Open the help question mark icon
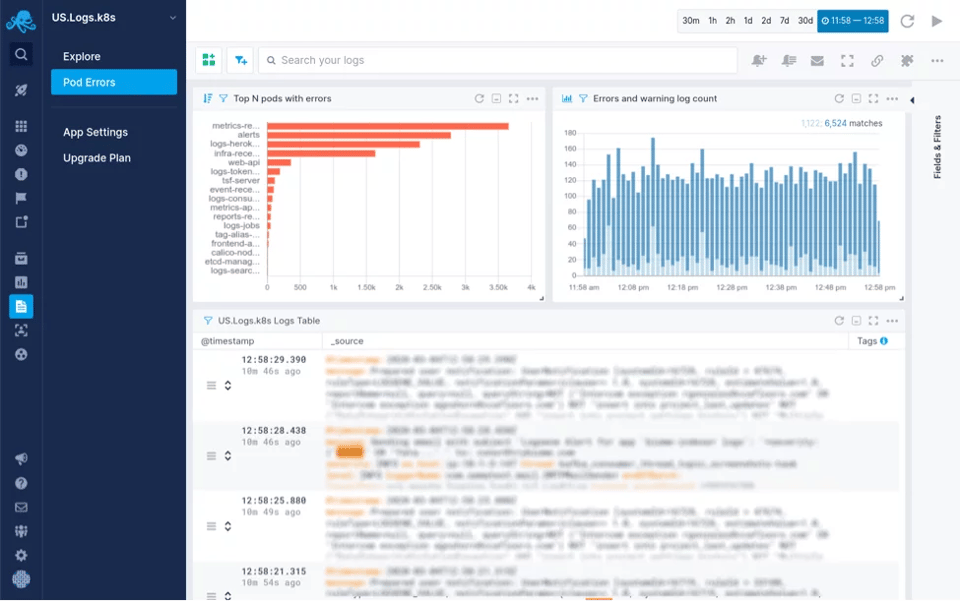The width and height of the screenshot is (960, 601). 21,483
